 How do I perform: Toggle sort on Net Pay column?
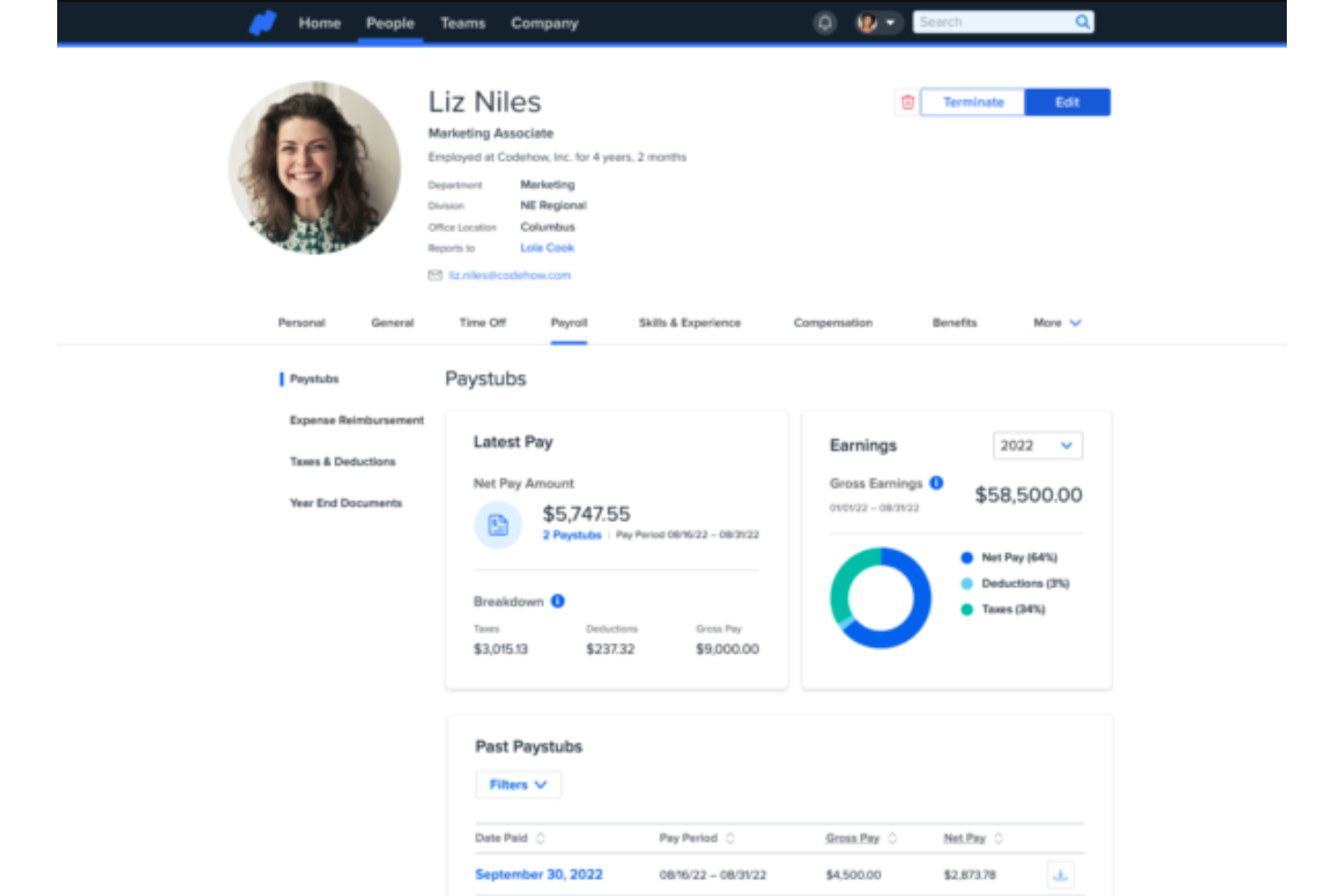click(998, 838)
